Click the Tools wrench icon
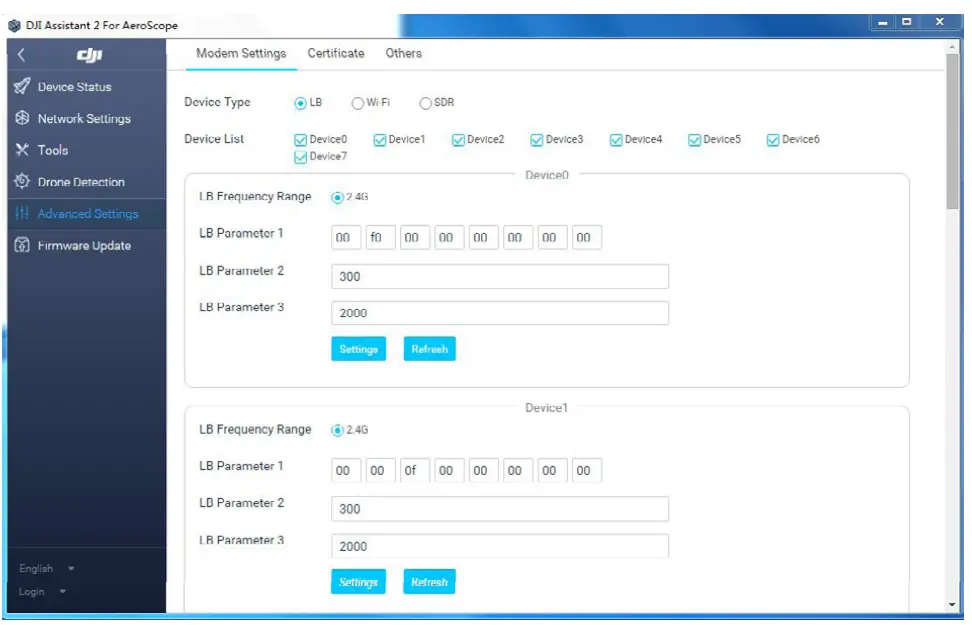This screenshot has width=972, height=625. click(22, 149)
